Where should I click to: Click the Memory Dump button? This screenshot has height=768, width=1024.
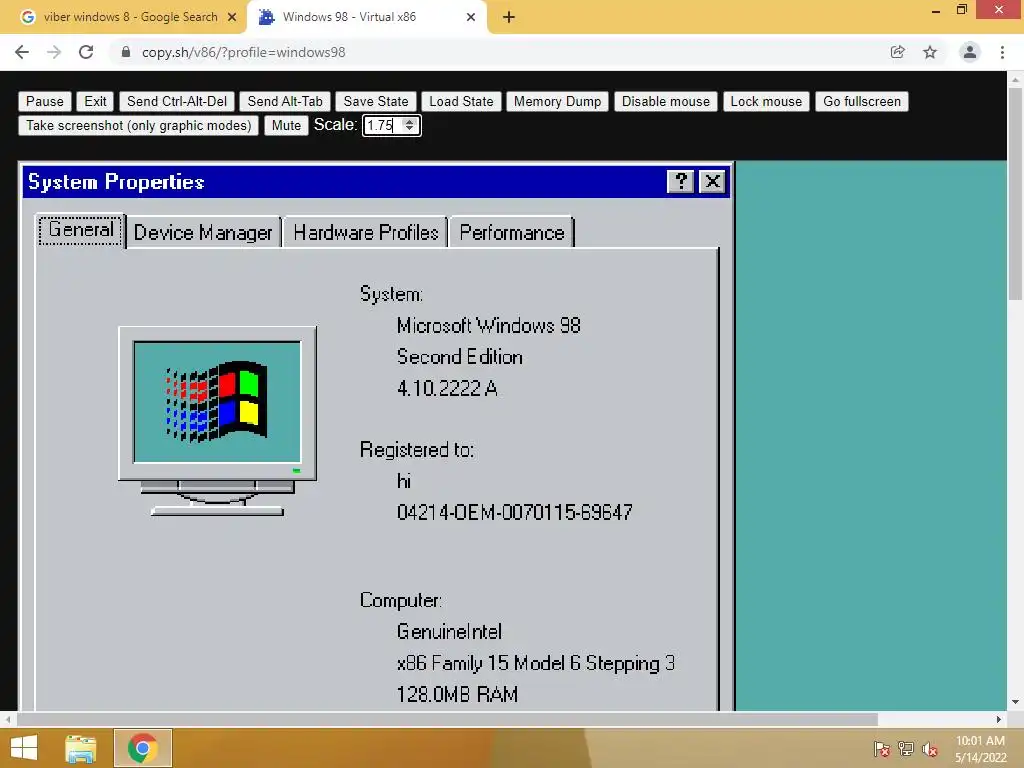click(557, 101)
